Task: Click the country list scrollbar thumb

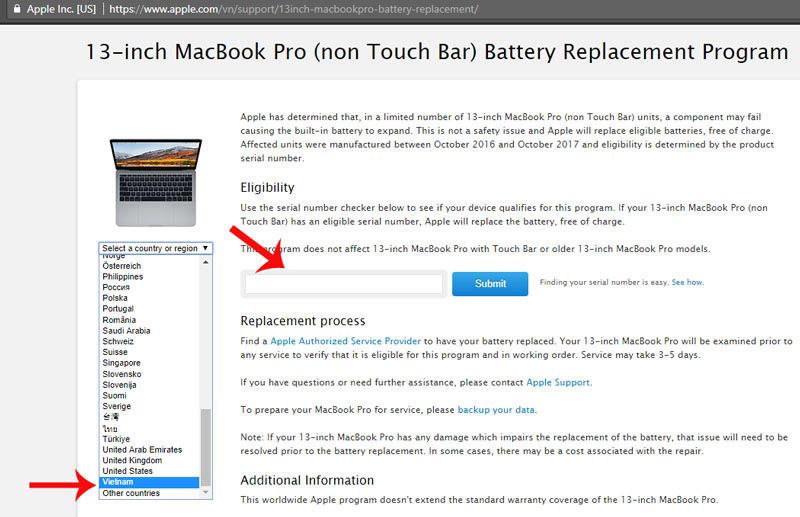Action: click(x=207, y=447)
